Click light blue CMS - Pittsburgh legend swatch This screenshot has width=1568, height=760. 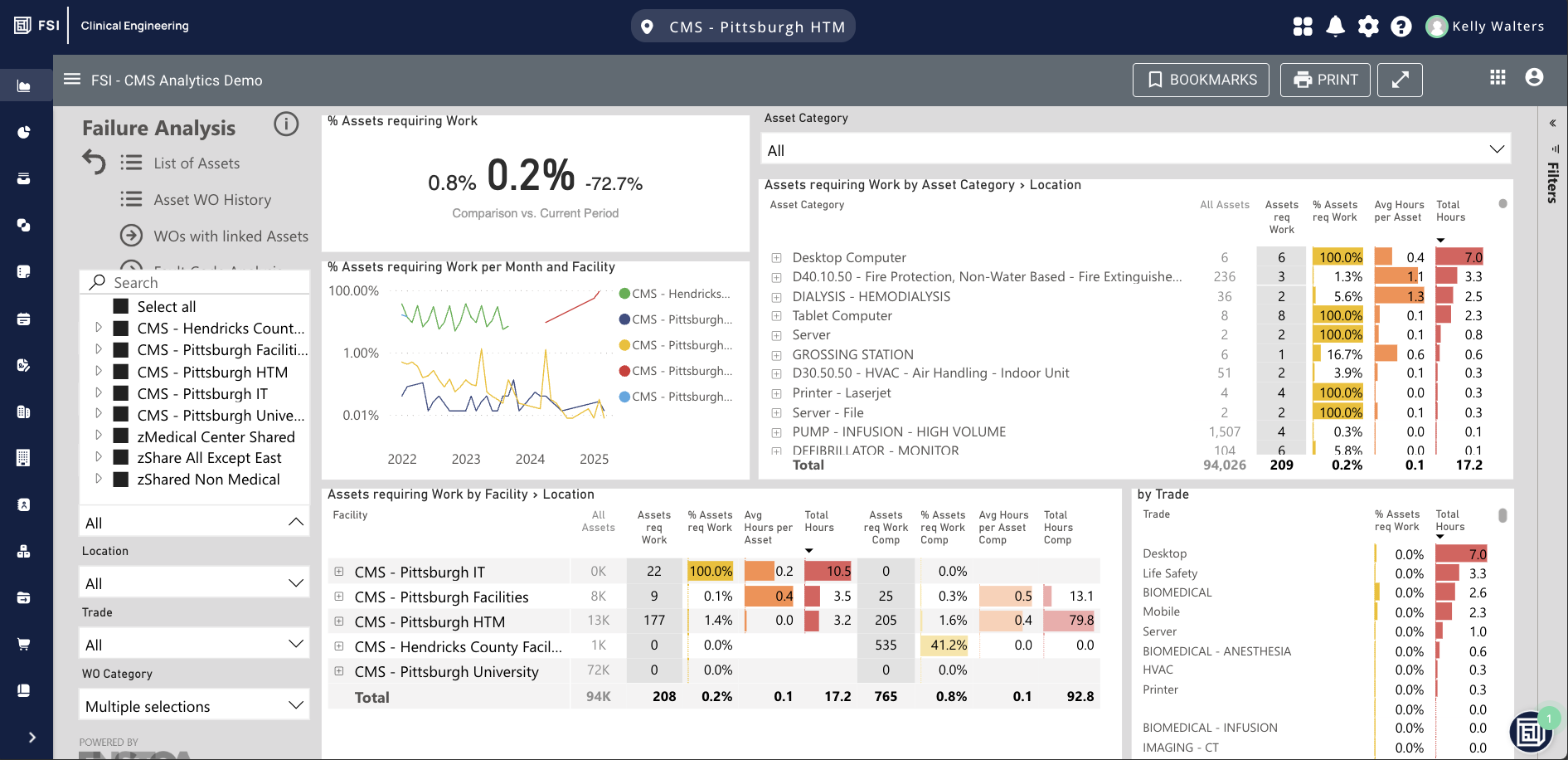pyautogui.click(x=625, y=397)
